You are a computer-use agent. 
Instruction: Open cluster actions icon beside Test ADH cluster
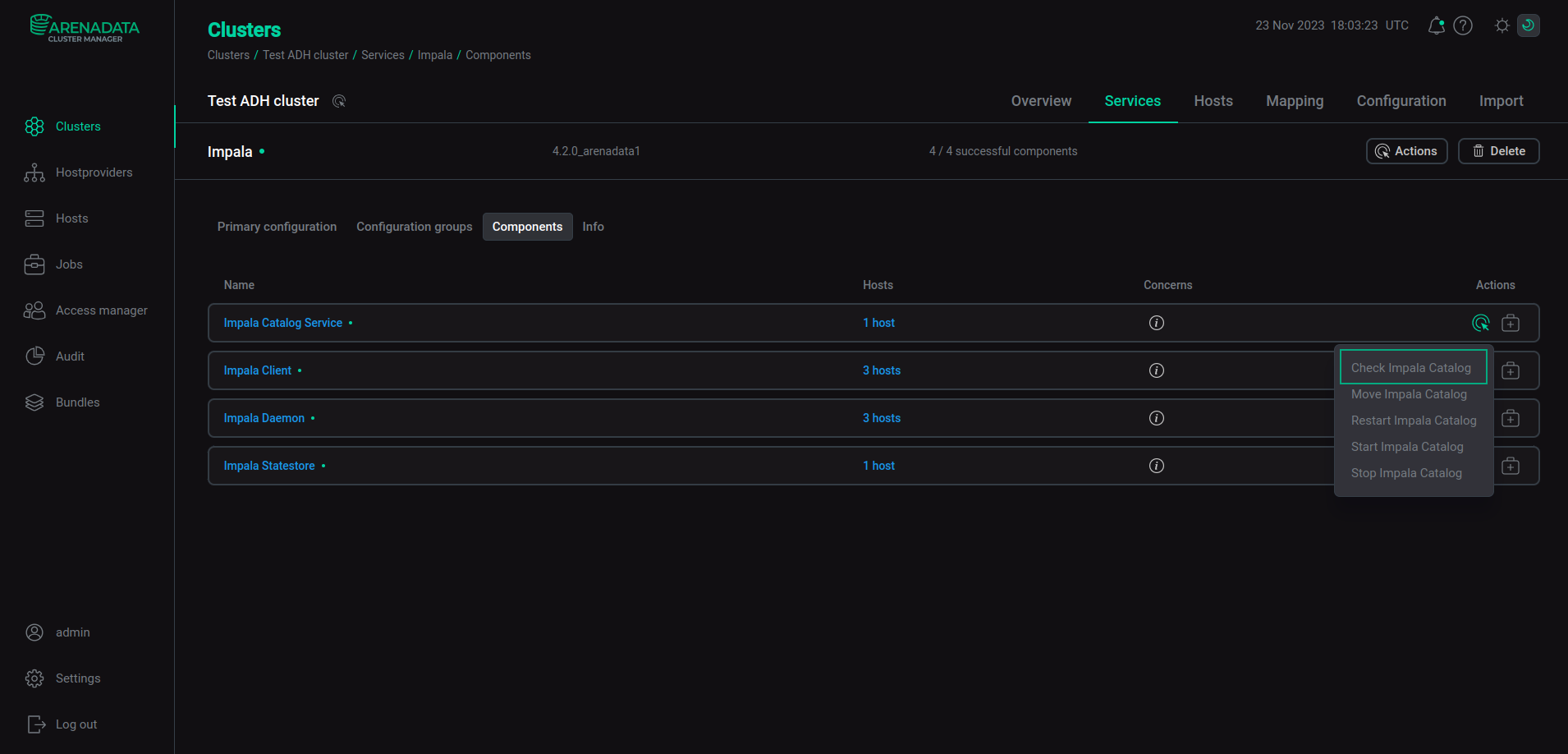point(339,101)
